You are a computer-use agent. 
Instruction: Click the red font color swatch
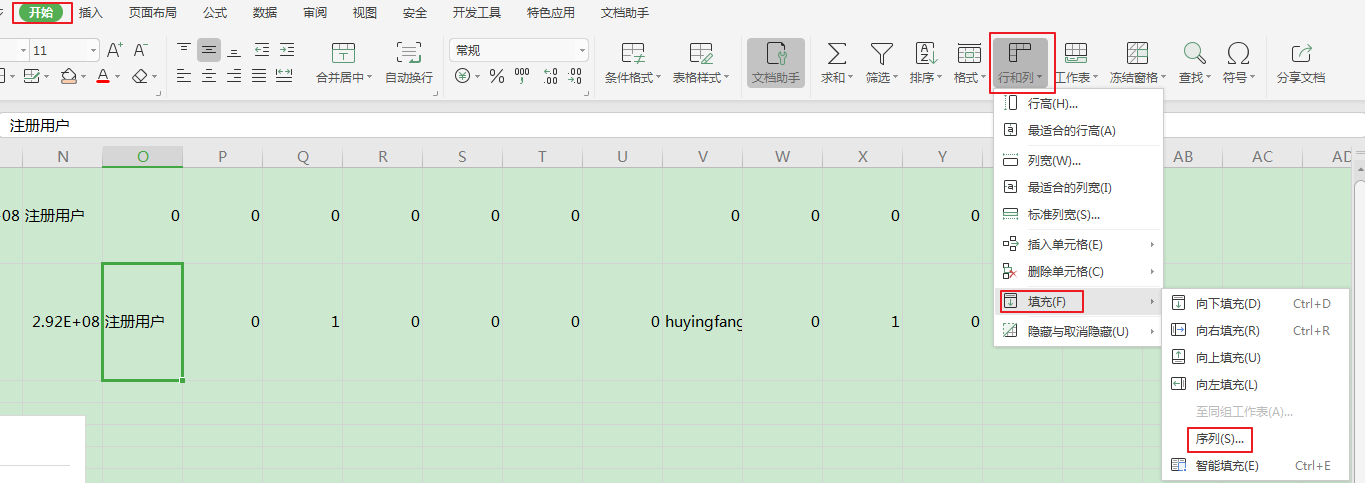103,76
